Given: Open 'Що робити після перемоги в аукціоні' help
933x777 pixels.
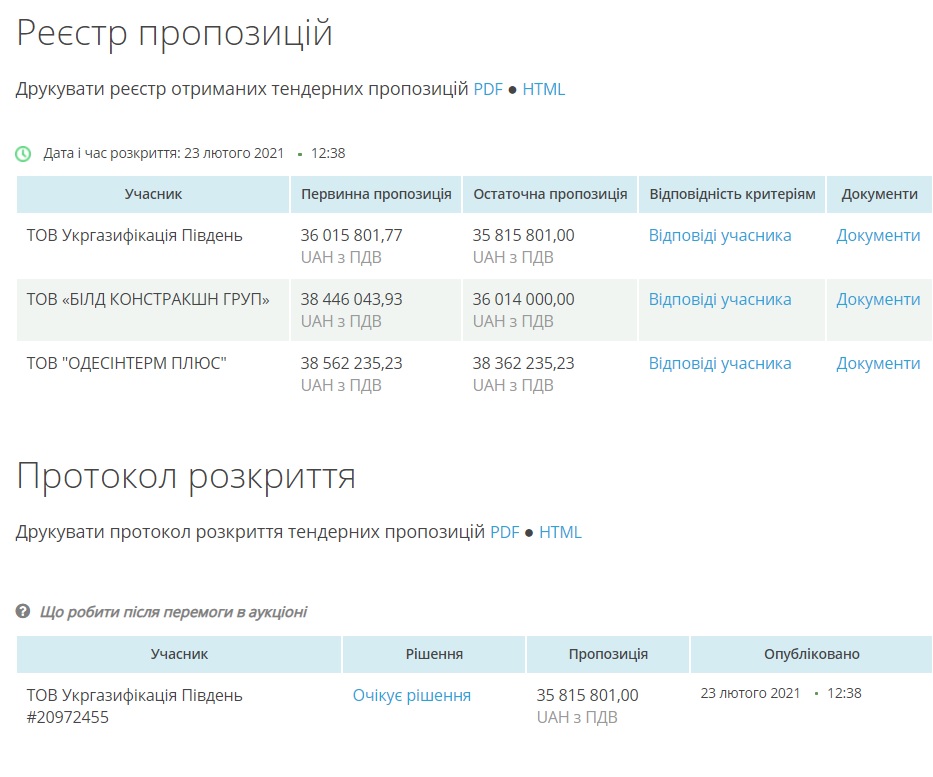Looking at the screenshot, I should 173,612.
